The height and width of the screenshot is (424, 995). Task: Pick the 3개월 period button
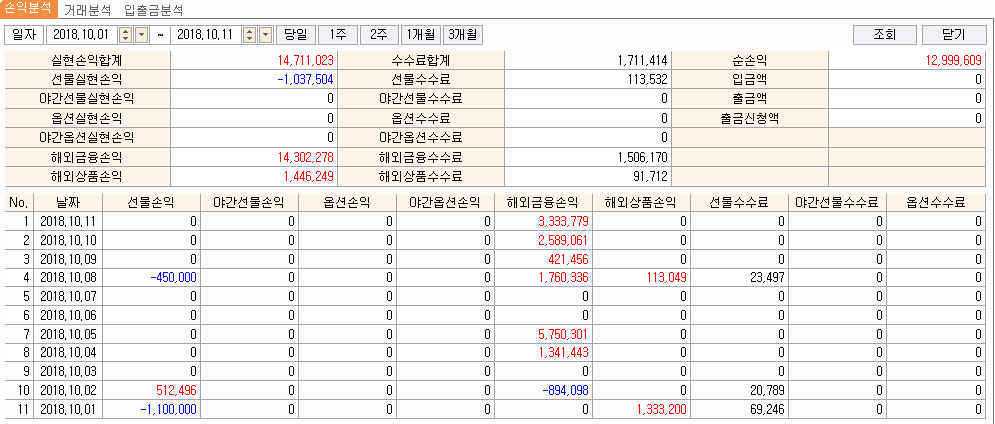coord(463,35)
